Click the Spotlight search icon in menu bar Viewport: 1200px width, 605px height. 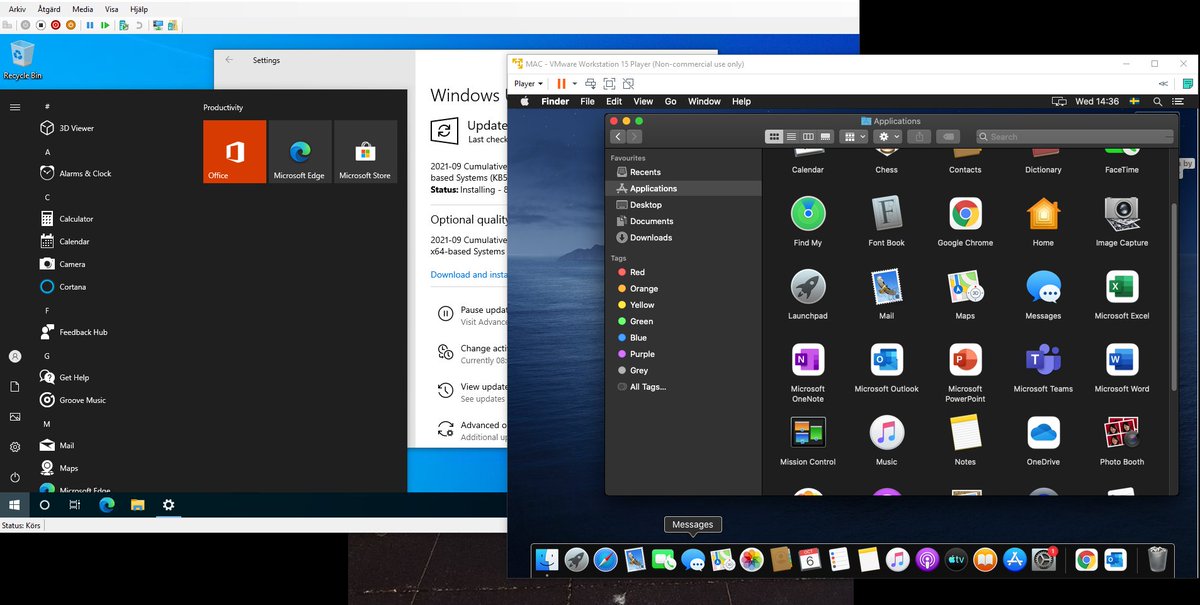click(1157, 101)
